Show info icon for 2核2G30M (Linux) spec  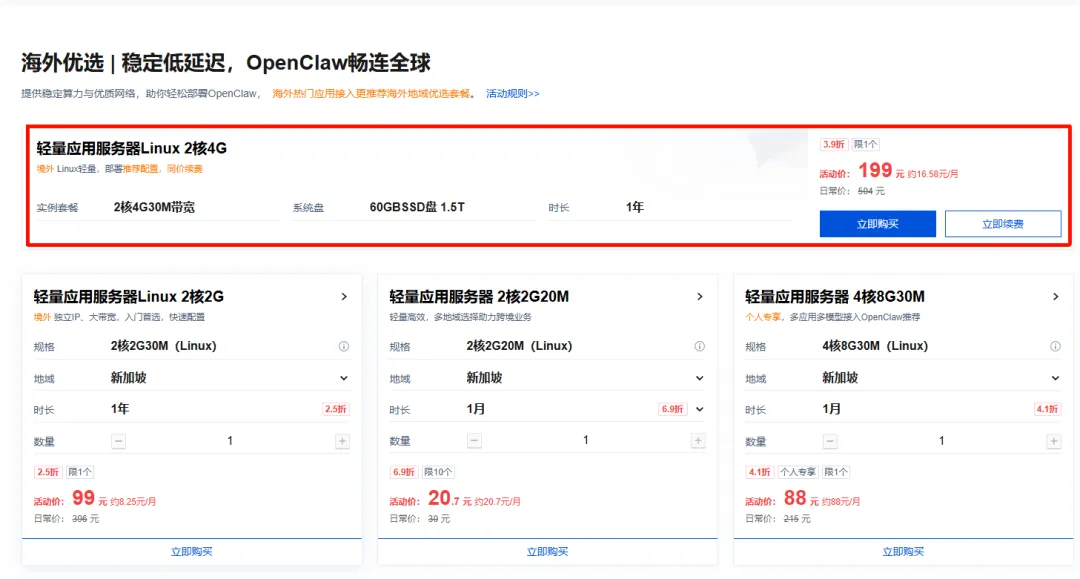pos(344,346)
